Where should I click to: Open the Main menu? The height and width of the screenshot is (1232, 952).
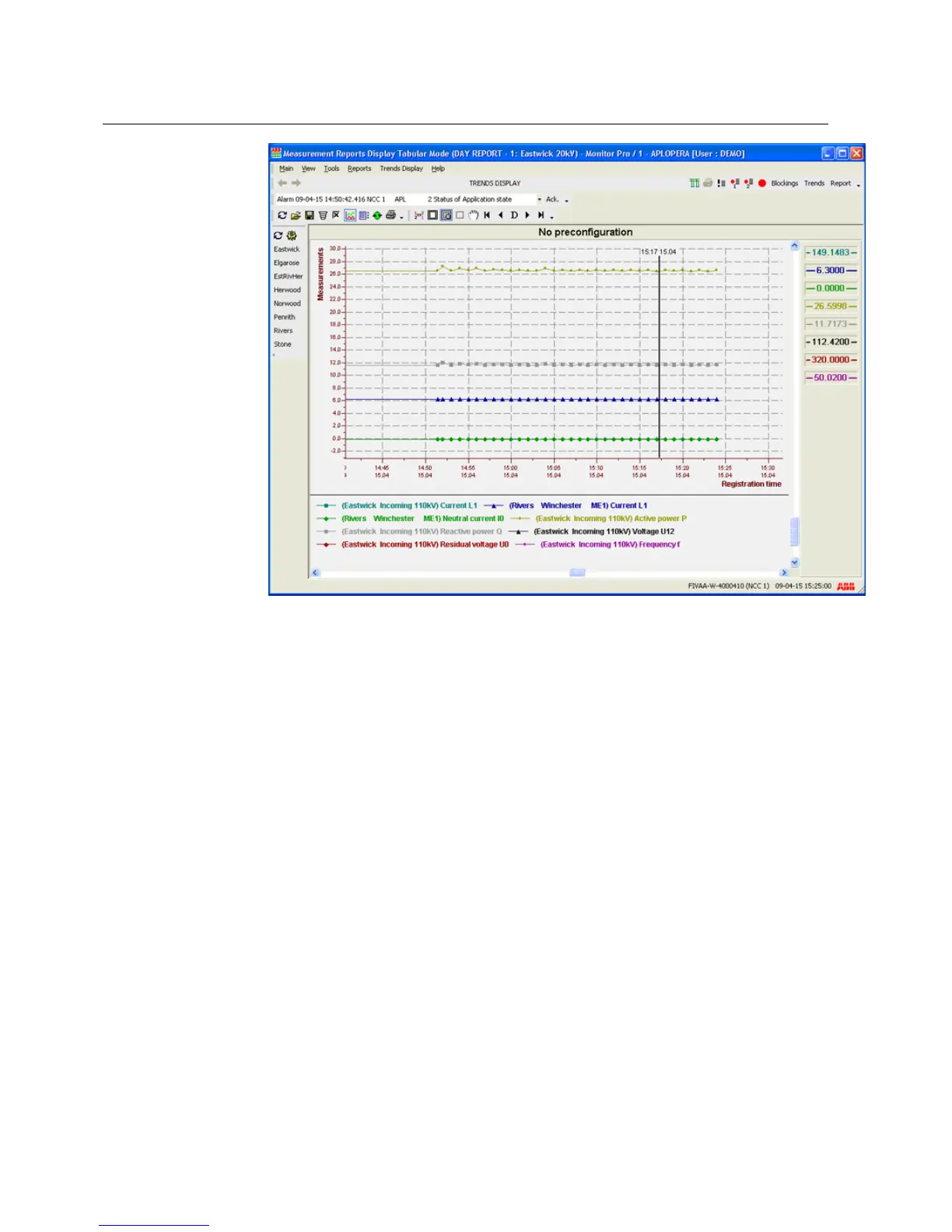coord(286,169)
